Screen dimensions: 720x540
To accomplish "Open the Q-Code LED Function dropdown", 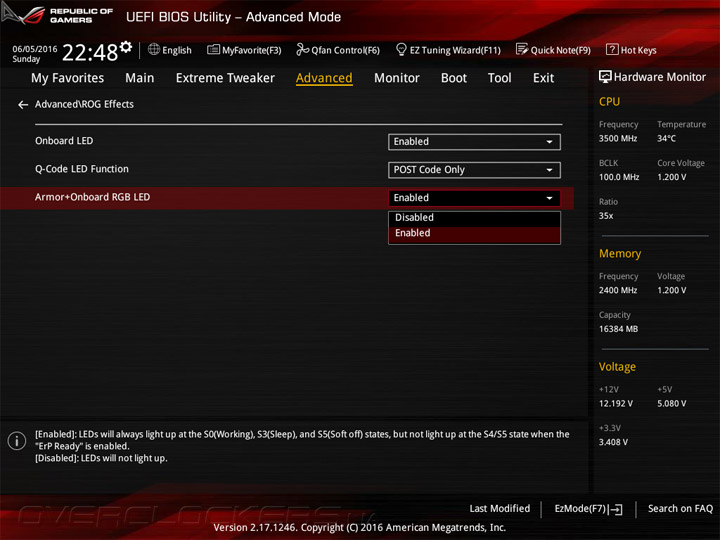I will (474, 170).
